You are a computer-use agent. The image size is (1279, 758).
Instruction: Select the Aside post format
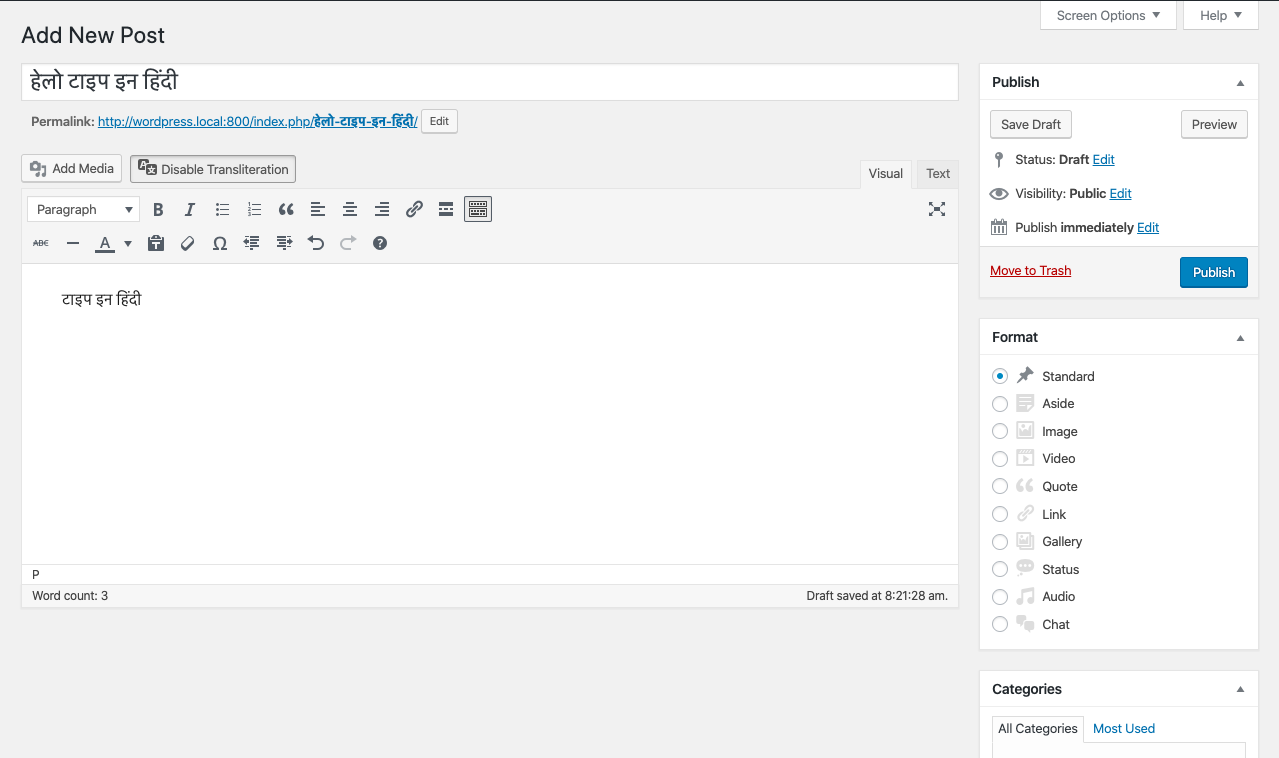tap(1000, 404)
